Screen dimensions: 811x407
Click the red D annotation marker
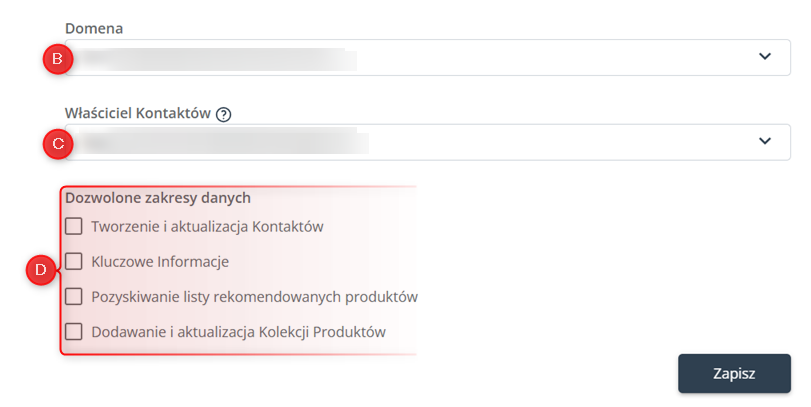click(x=41, y=269)
